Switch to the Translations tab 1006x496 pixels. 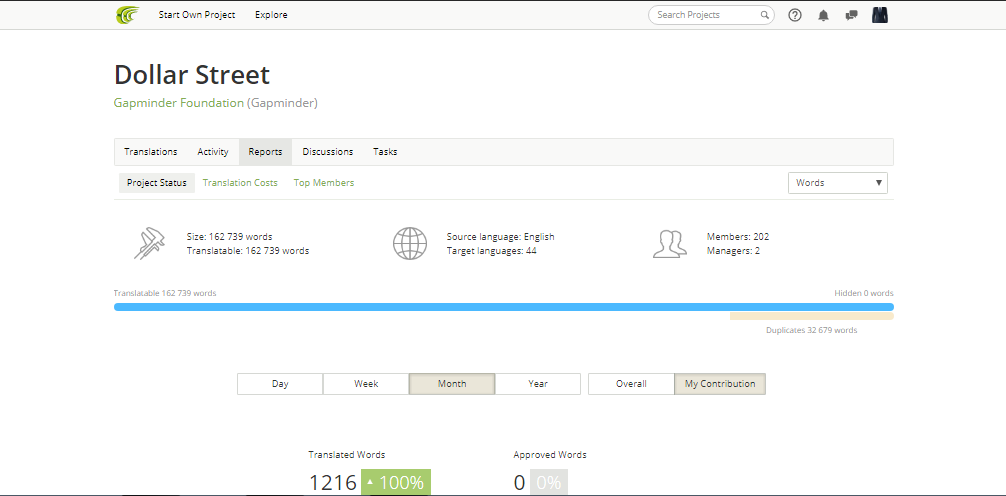click(151, 152)
